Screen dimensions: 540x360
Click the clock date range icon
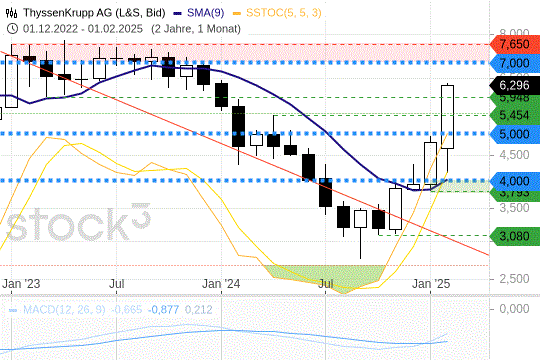point(12,29)
